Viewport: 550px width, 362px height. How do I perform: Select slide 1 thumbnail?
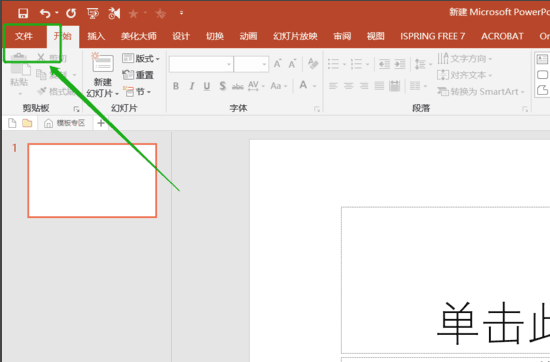92,180
